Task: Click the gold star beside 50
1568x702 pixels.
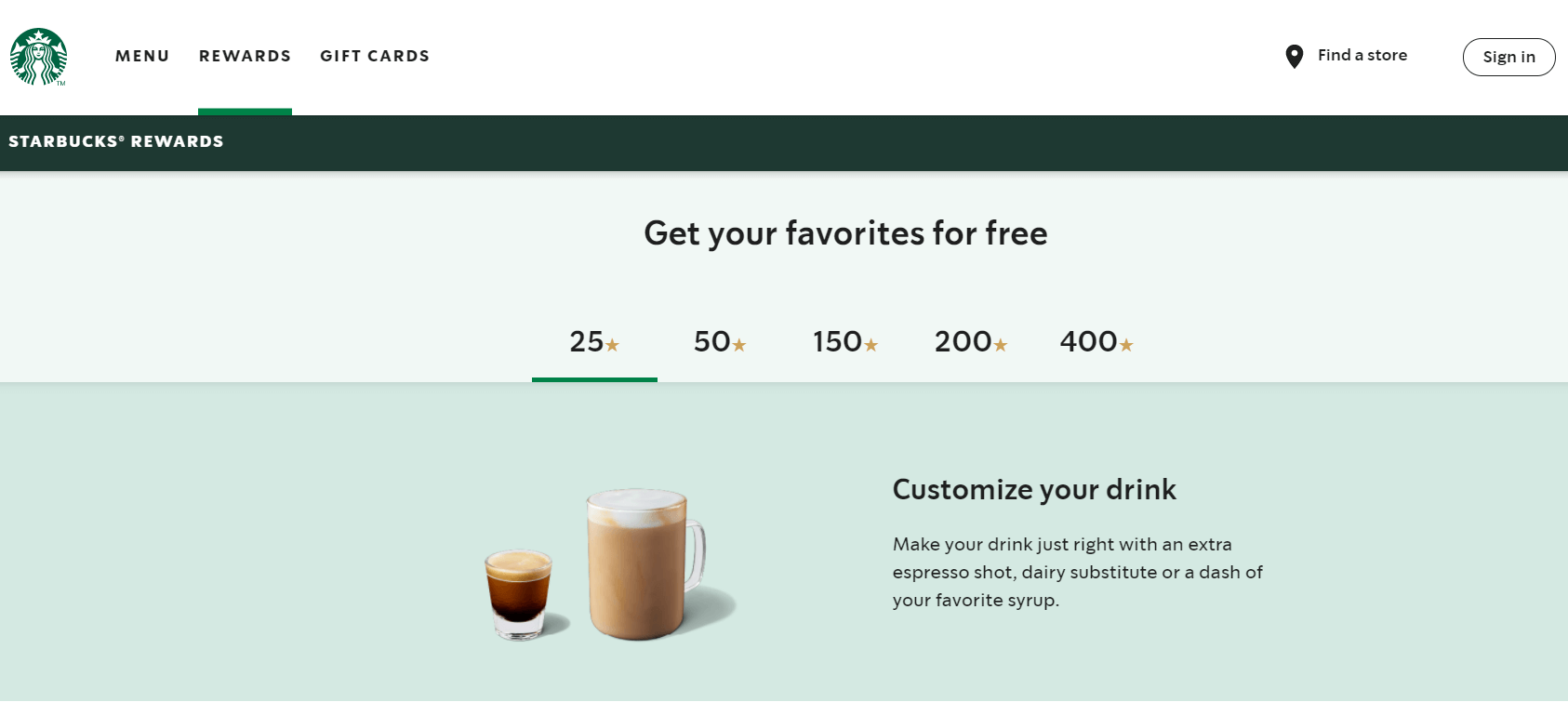Action: click(x=739, y=345)
